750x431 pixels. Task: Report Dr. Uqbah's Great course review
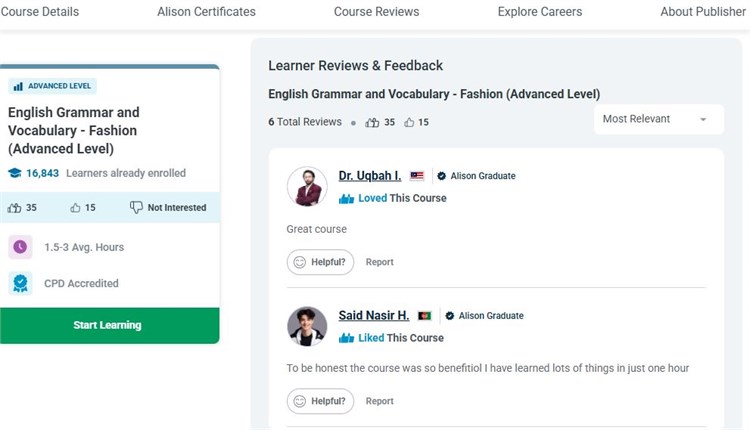tap(380, 262)
